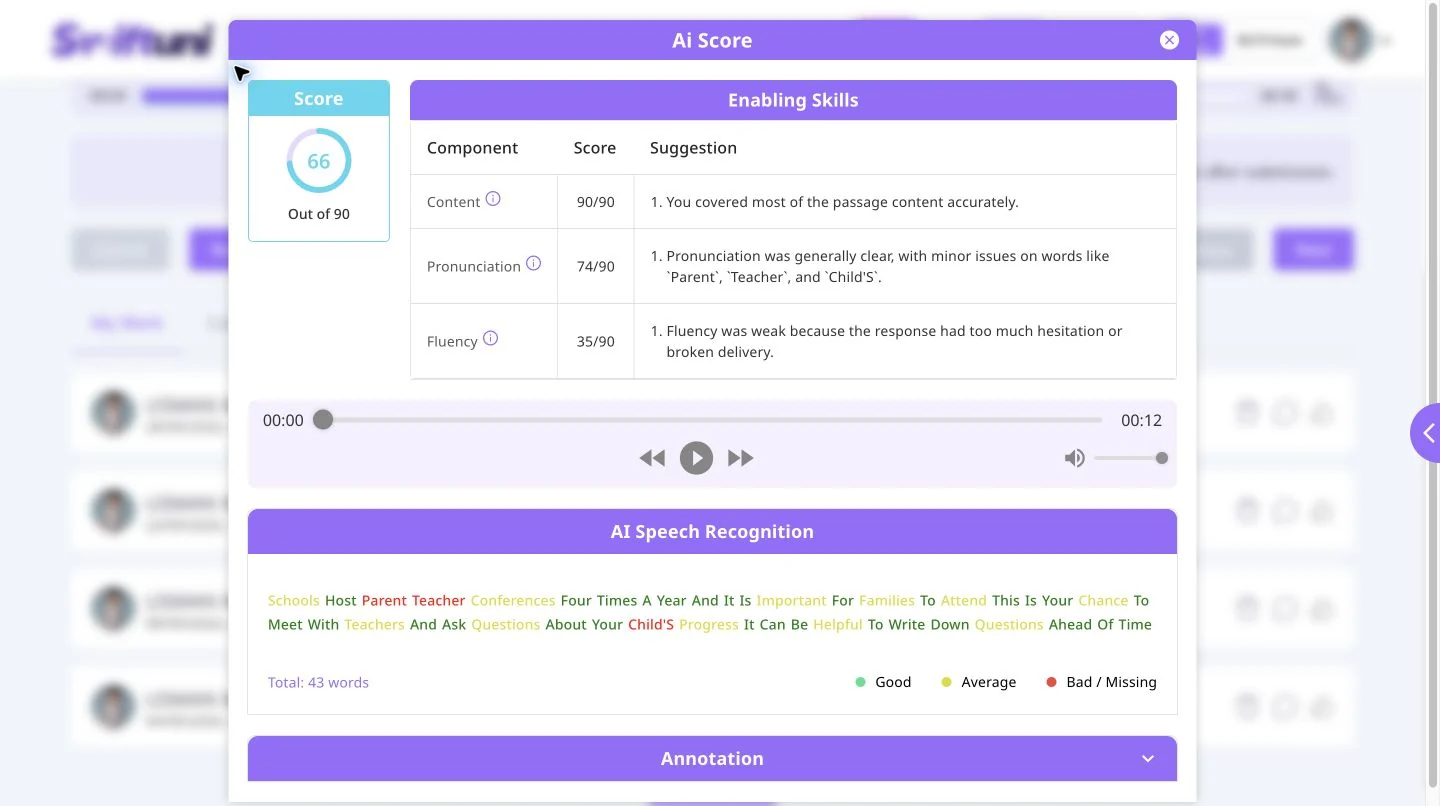Expand the Annotation section
1440x806 pixels.
(712, 759)
